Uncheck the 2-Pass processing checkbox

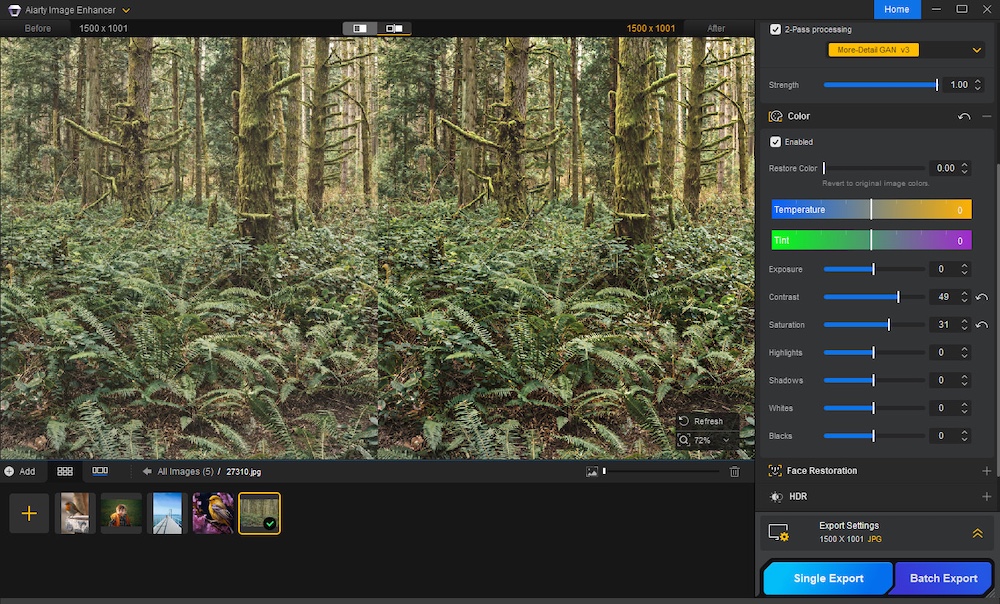(775, 30)
